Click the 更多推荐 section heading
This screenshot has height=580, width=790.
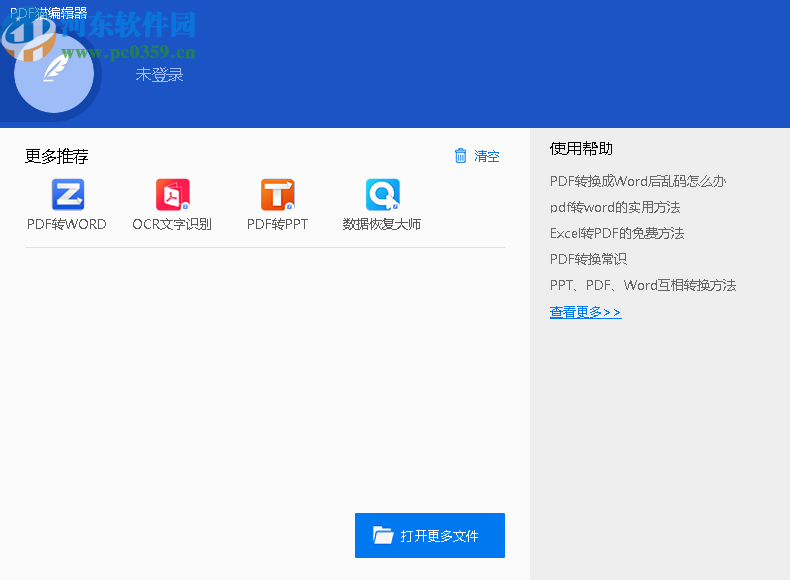(56, 156)
